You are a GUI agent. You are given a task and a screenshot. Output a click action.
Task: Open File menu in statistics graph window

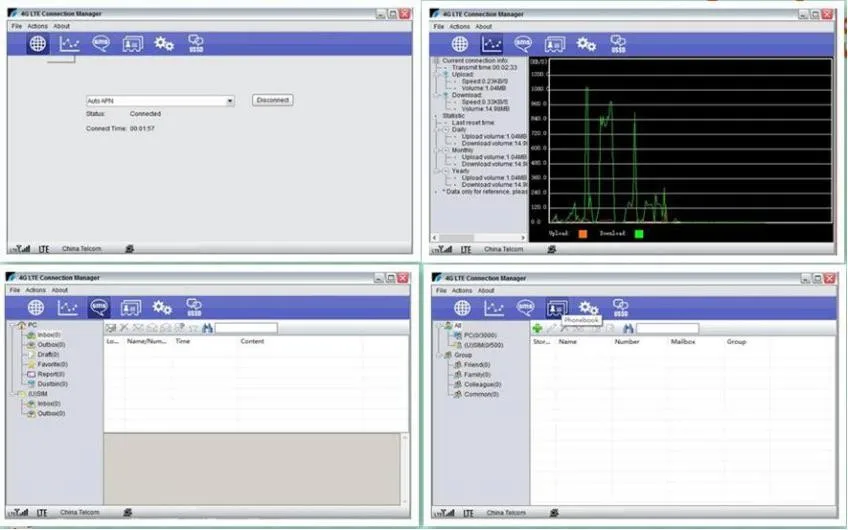pyautogui.click(x=439, y=26)
